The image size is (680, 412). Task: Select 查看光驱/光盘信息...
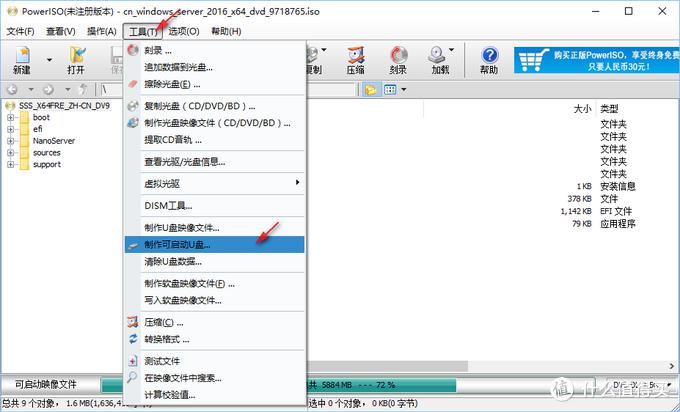pos(215,162)
